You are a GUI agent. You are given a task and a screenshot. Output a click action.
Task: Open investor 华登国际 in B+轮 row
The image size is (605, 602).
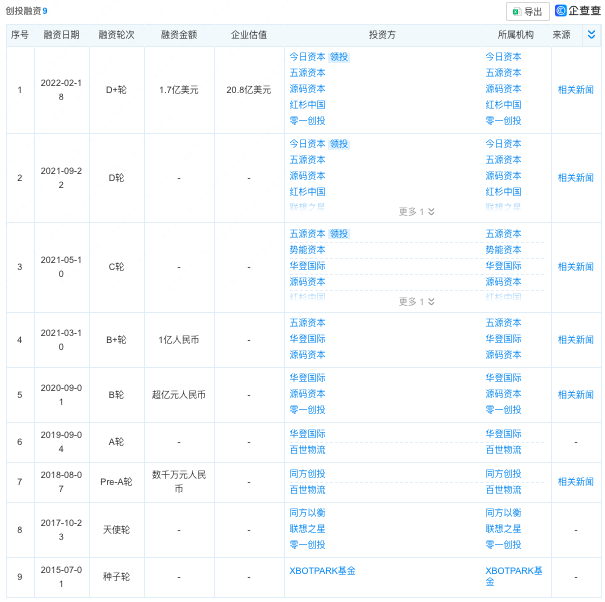308,339
